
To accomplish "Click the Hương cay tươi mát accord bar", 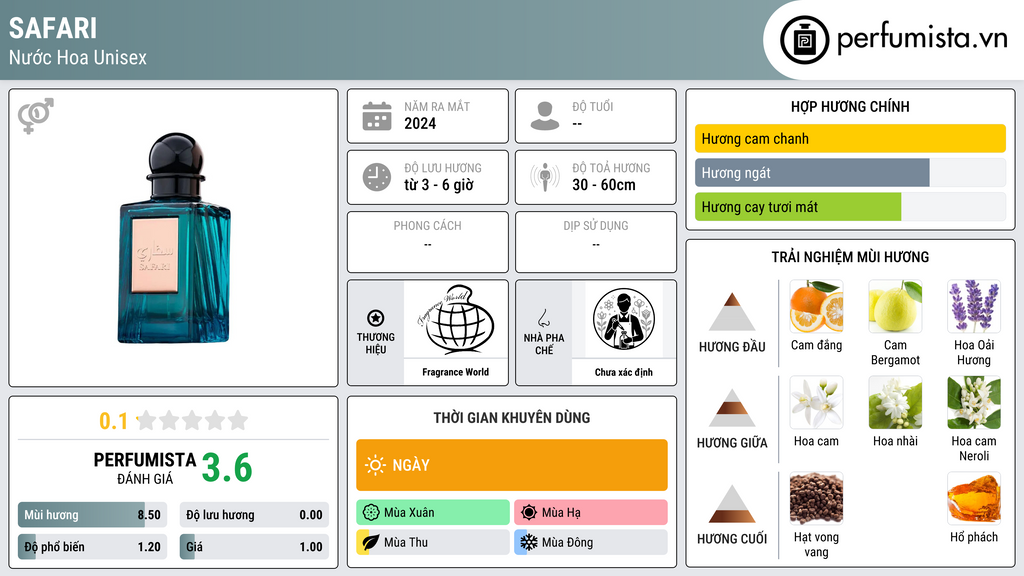I will click(850, 206).
